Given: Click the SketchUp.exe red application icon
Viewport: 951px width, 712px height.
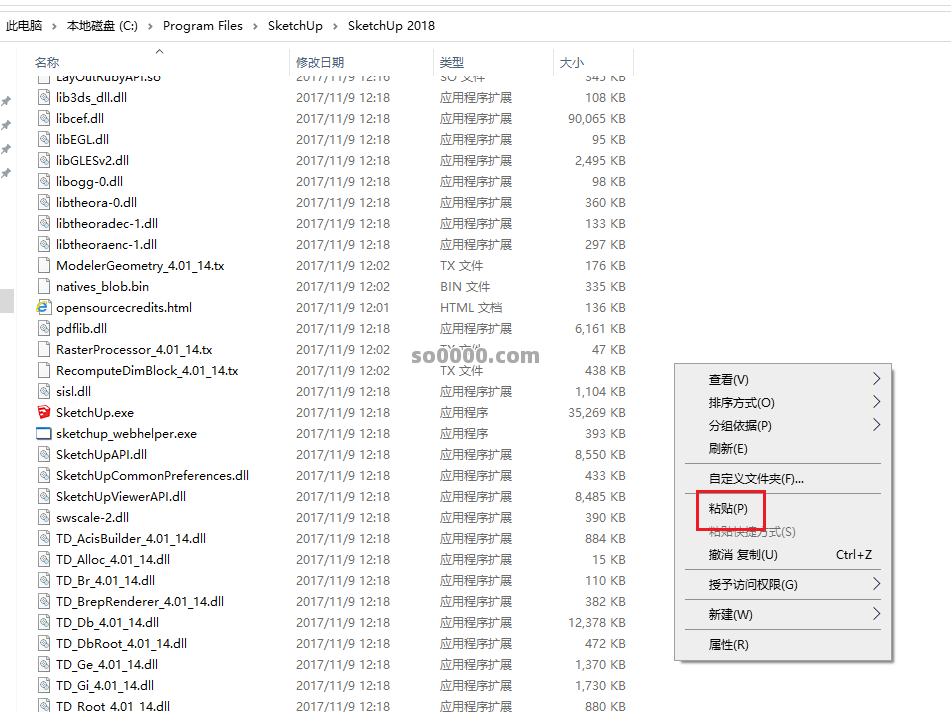Looking at the screenshot, I should click(x=44, y=412).
